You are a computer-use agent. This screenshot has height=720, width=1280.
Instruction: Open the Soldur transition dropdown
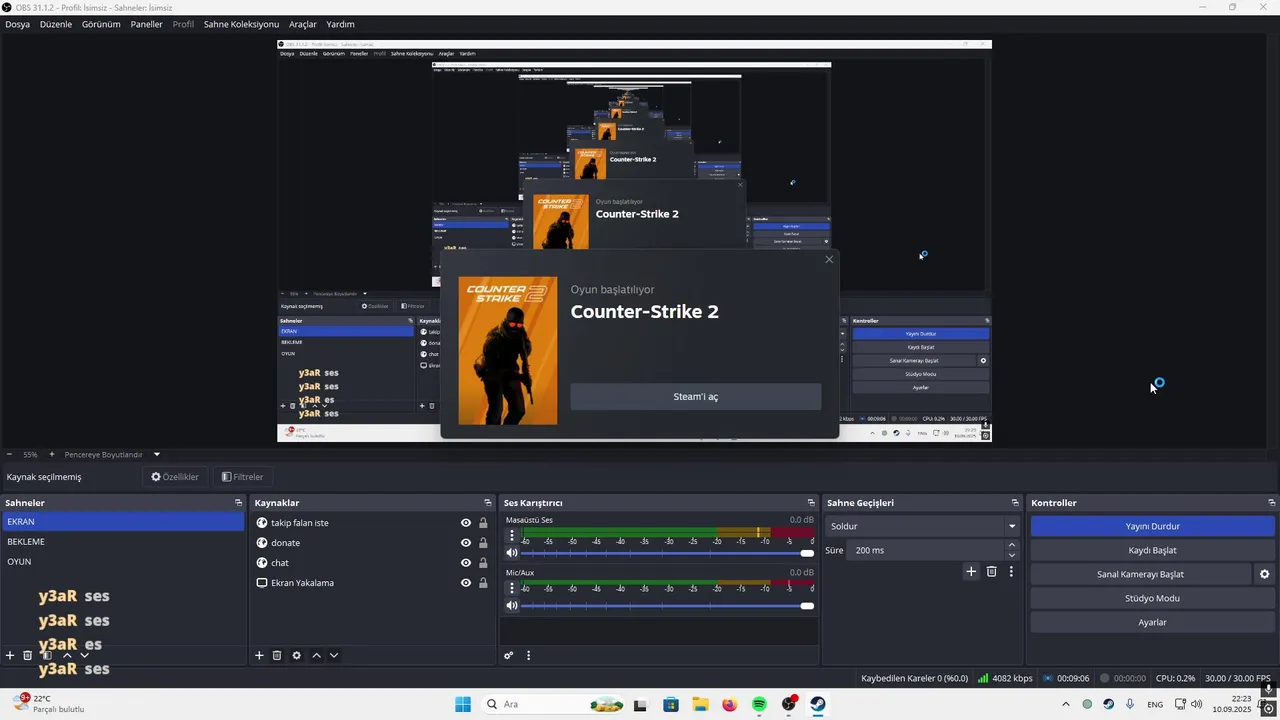pos(923,526)
